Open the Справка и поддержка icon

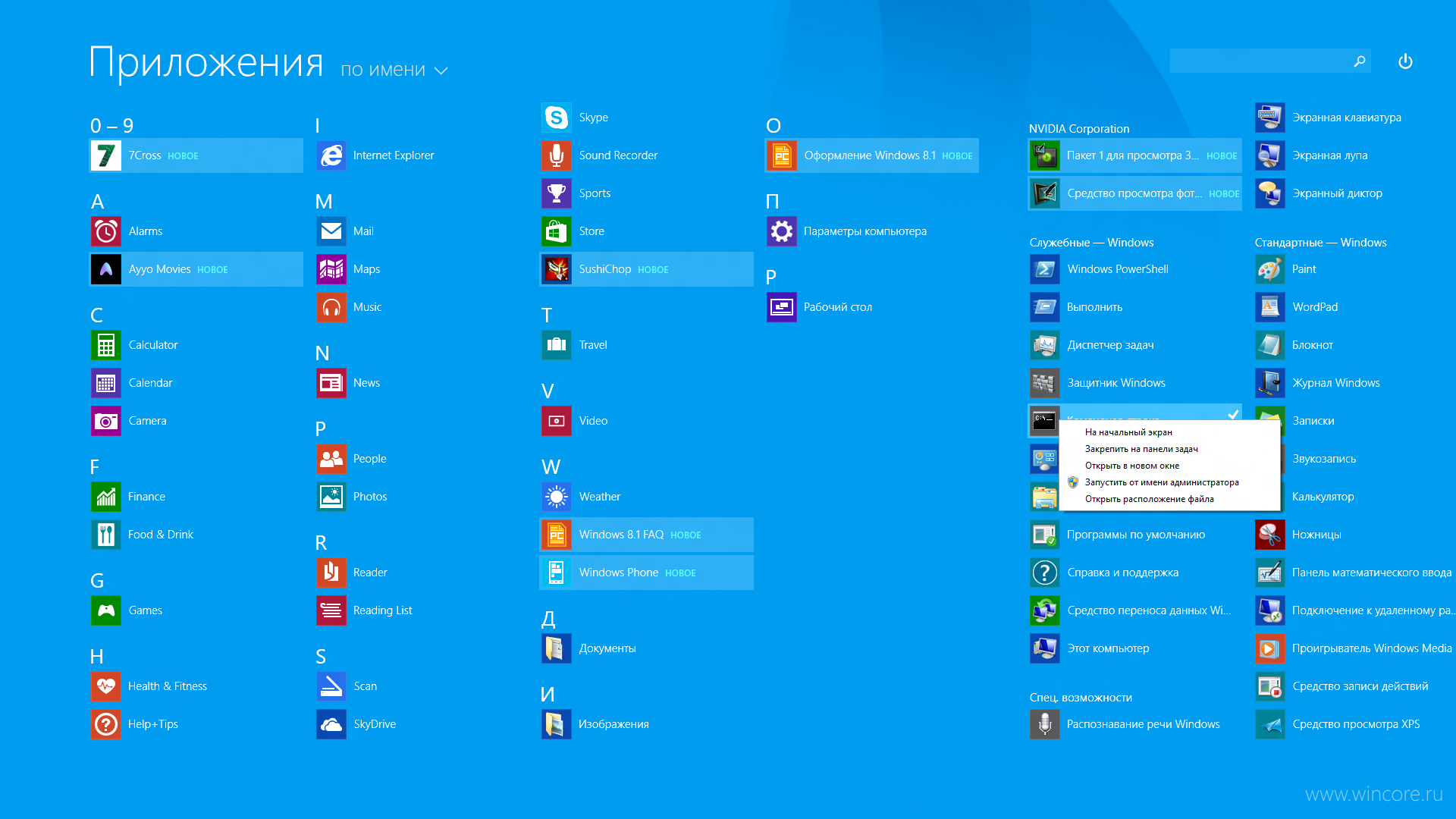(x=1045, y=573)
